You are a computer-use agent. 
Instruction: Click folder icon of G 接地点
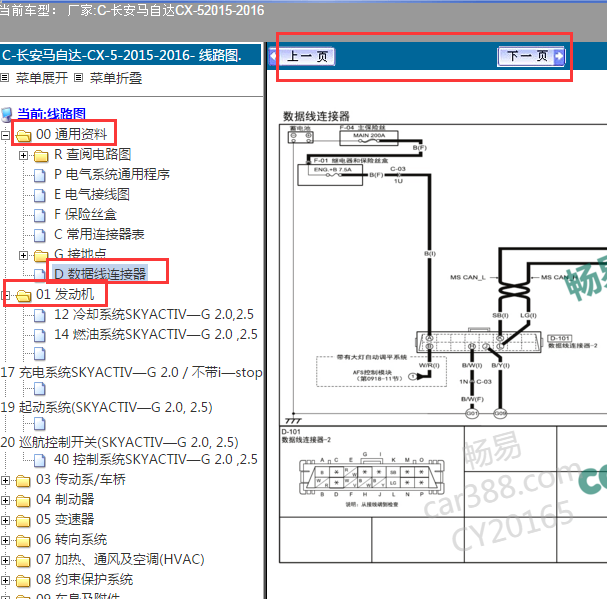pos(41,256)
